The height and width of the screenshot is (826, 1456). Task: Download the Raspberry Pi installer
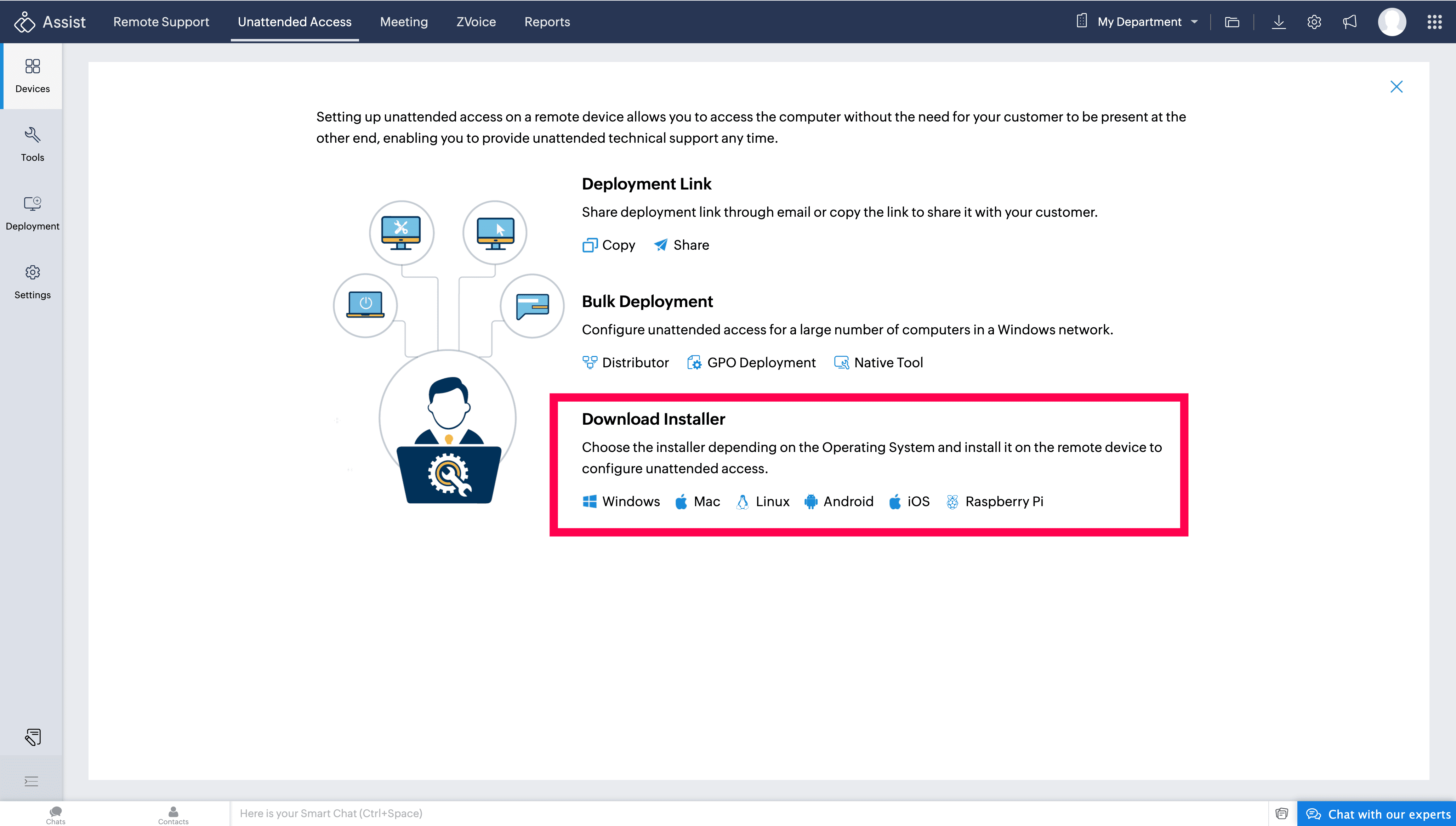995,502
